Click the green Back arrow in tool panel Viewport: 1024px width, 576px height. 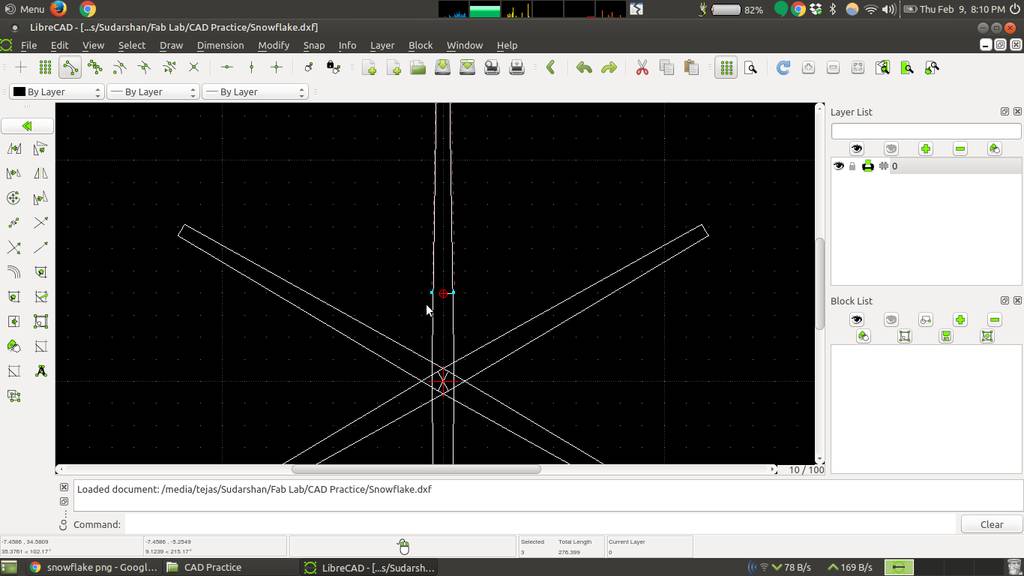(x=27, y=125)
